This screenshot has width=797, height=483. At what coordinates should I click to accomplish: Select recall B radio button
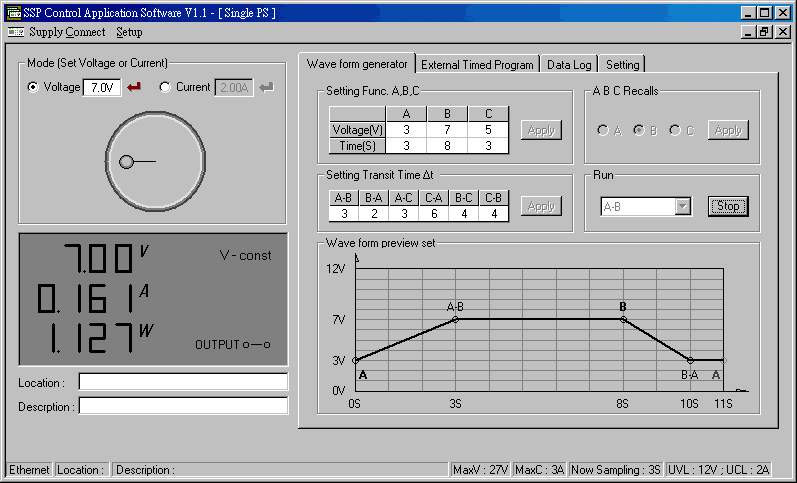[x=640, y=130]
